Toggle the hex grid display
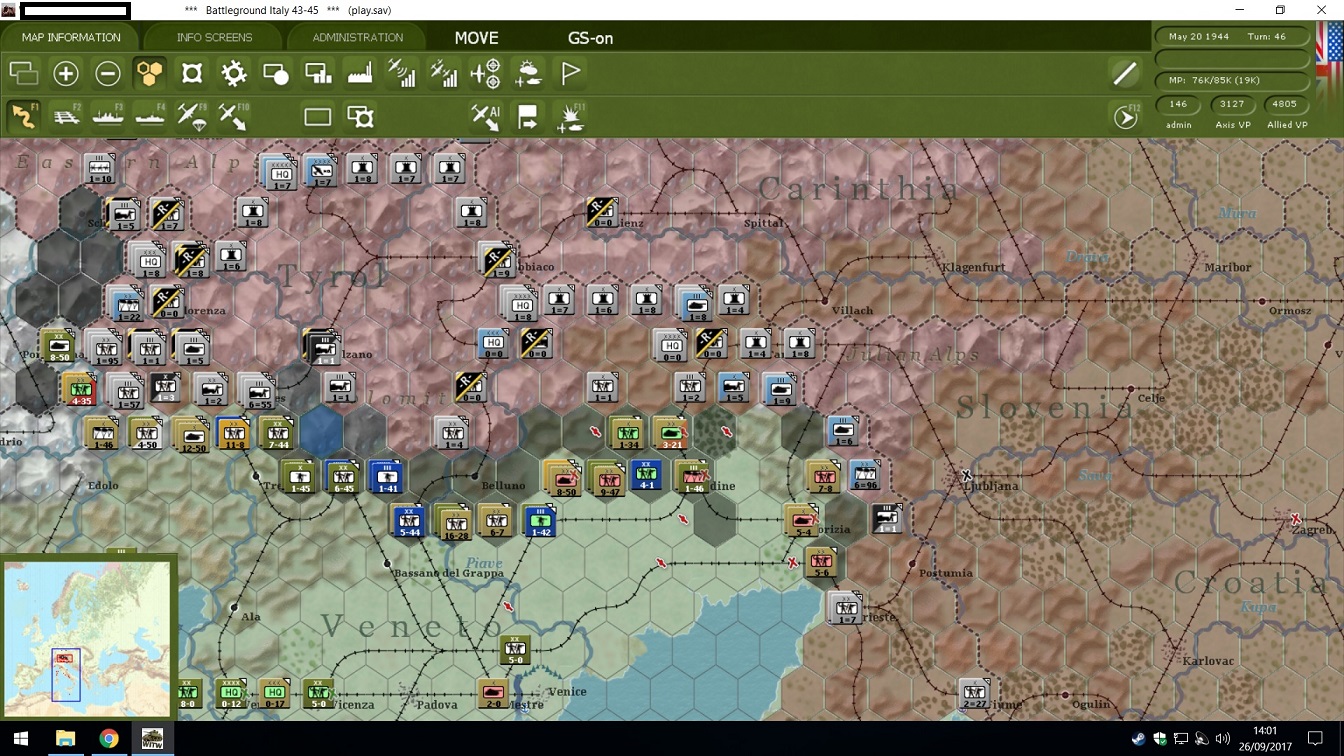Image resolution: width=1344 pixels, height=756 pixels. pos(149,73)
